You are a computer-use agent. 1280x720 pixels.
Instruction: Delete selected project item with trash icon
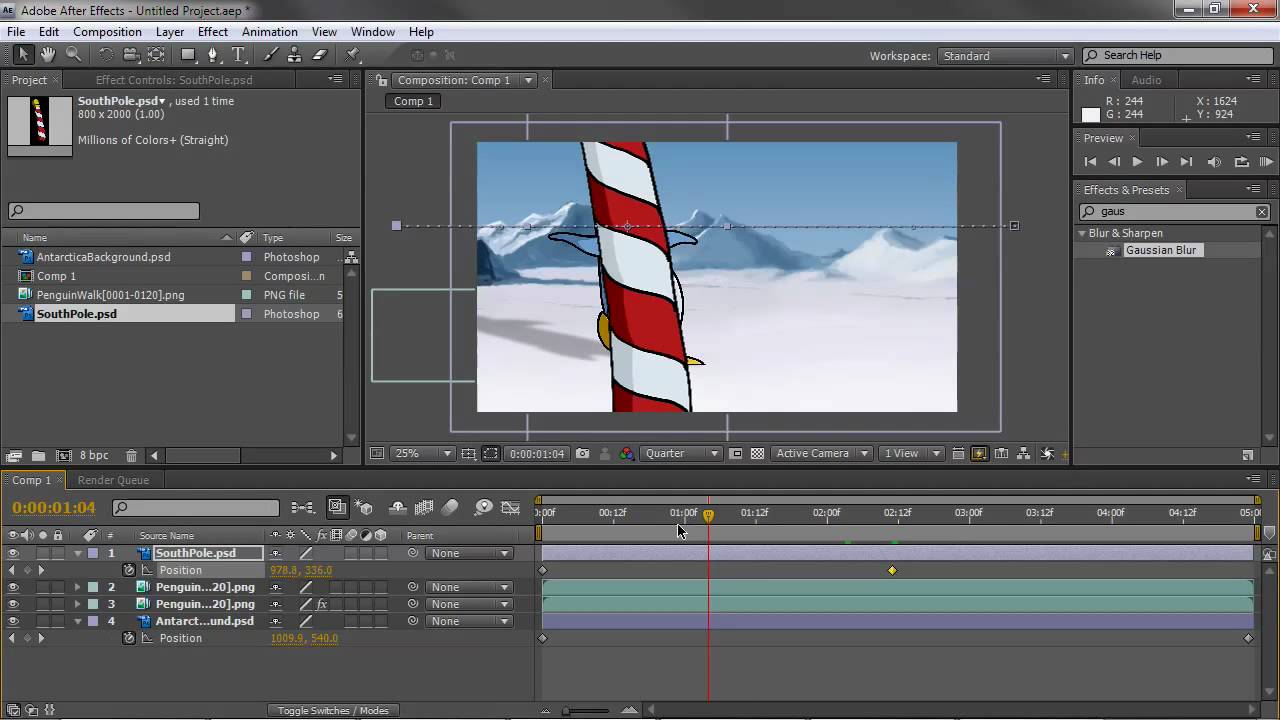[x=131, y=456]
